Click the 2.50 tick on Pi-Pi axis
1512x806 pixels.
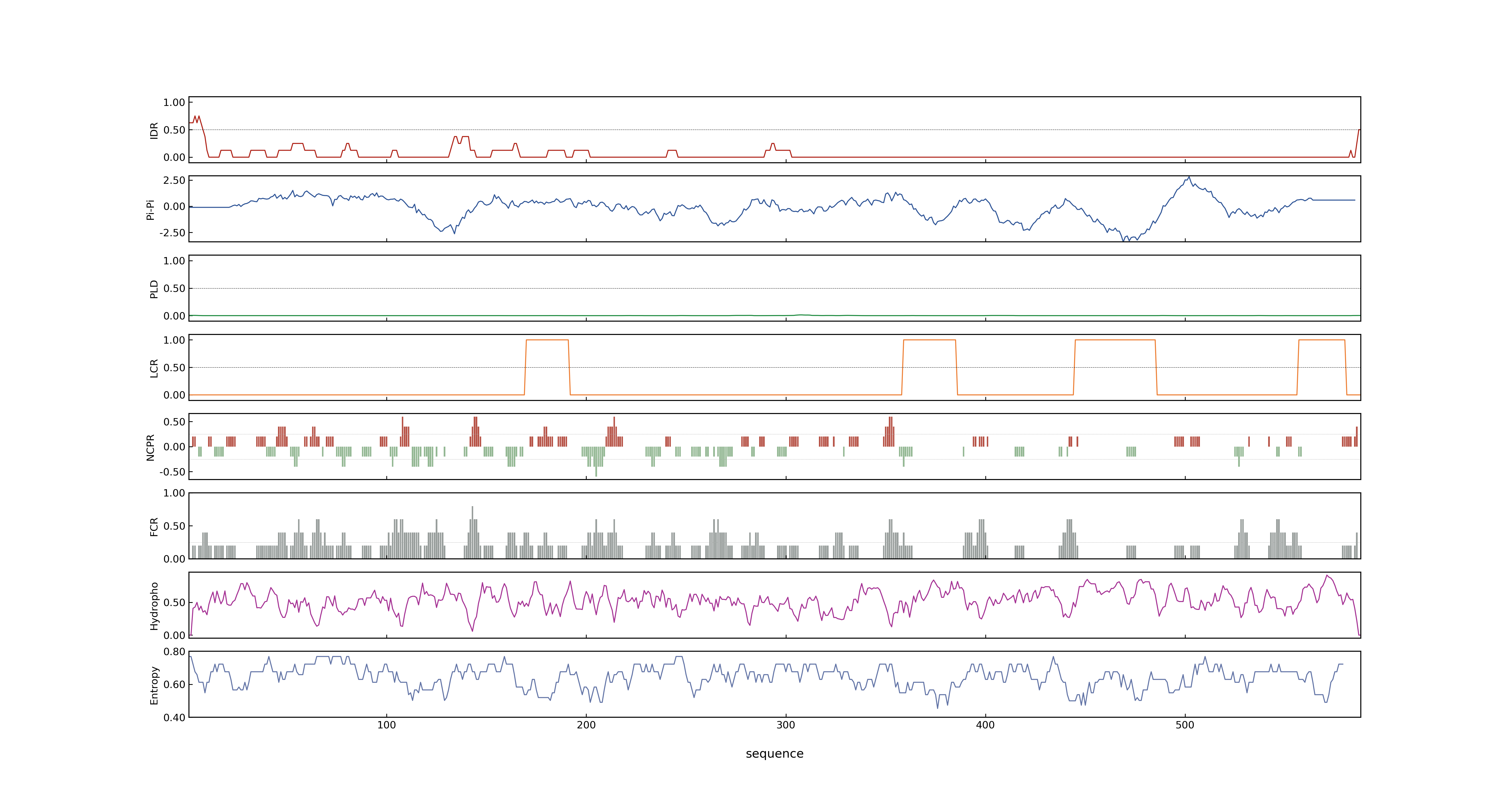[x=174, y=180]
